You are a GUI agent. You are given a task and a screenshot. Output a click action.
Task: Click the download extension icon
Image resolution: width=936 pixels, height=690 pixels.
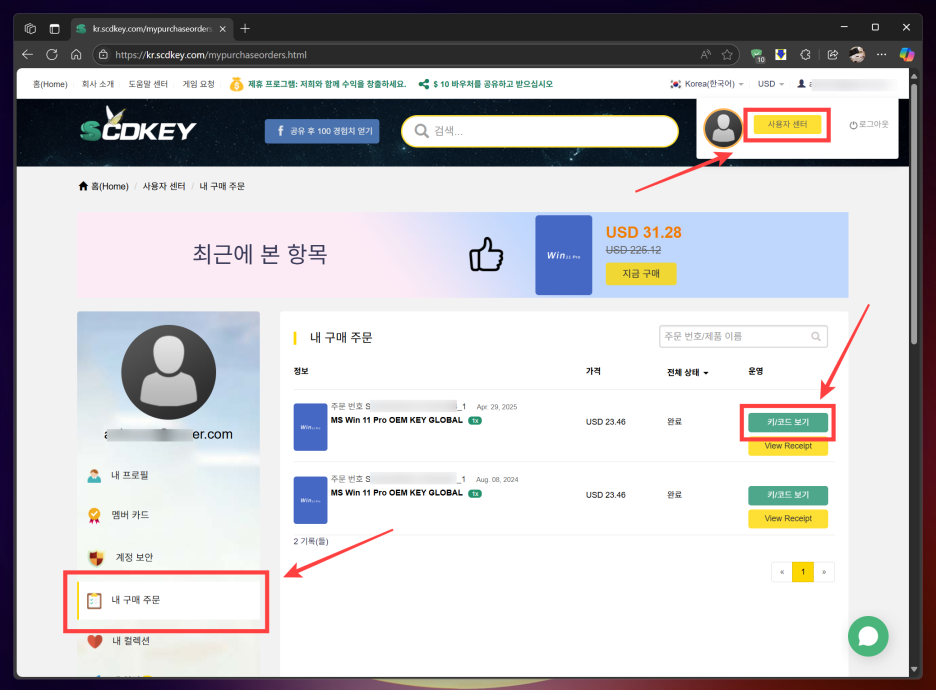click(x=780, y=54)
